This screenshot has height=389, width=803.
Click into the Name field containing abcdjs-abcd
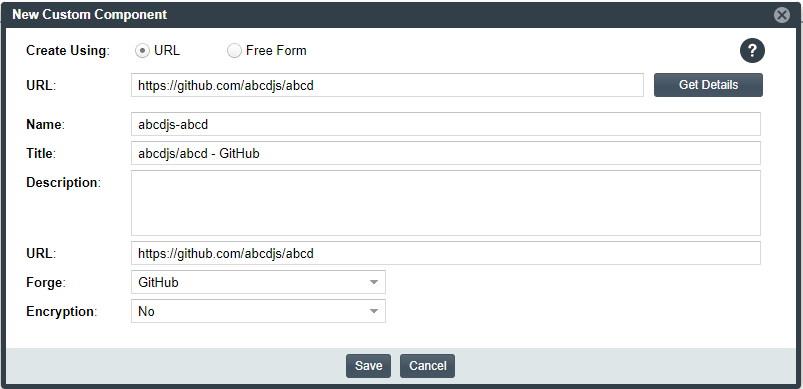446,124
